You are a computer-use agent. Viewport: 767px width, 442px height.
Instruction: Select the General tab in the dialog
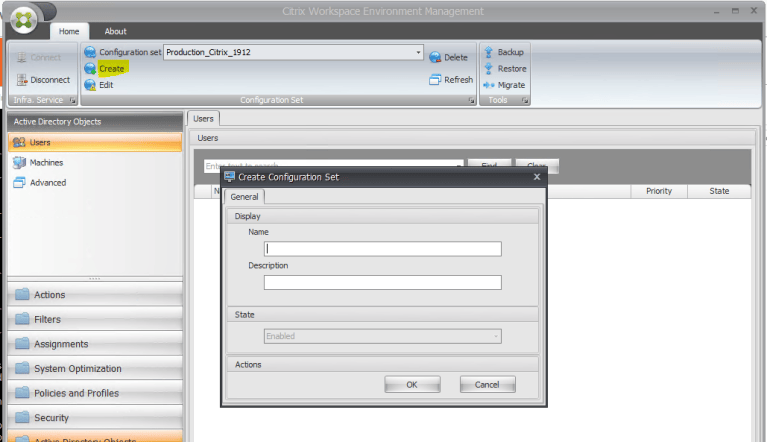click(x=245, y=197)
